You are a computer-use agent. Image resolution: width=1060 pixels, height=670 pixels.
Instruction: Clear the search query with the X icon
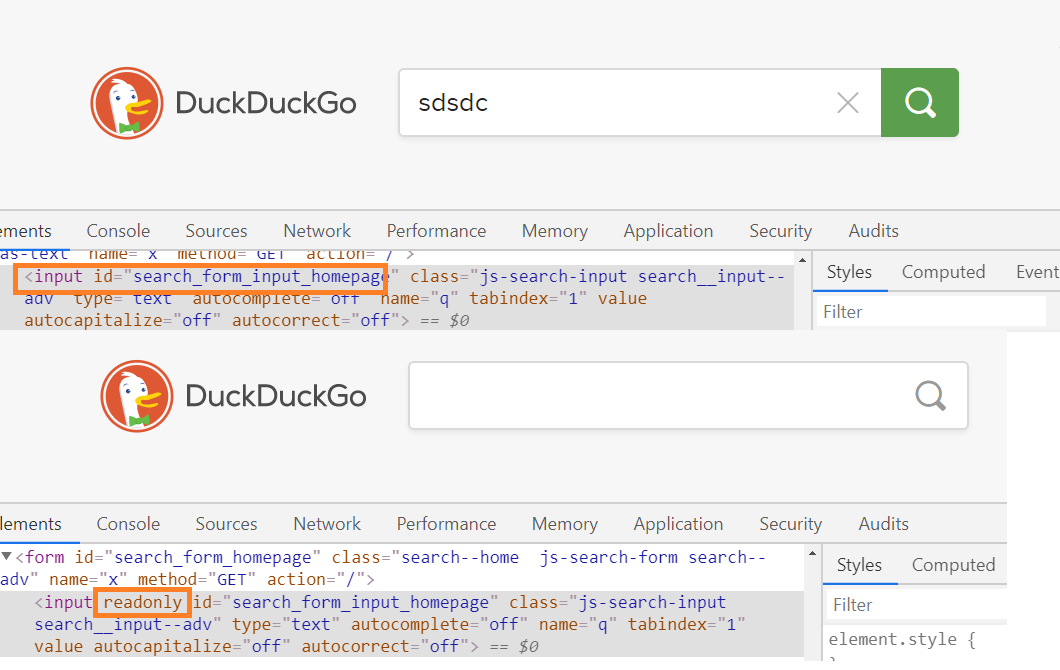[x=848, y=102]
